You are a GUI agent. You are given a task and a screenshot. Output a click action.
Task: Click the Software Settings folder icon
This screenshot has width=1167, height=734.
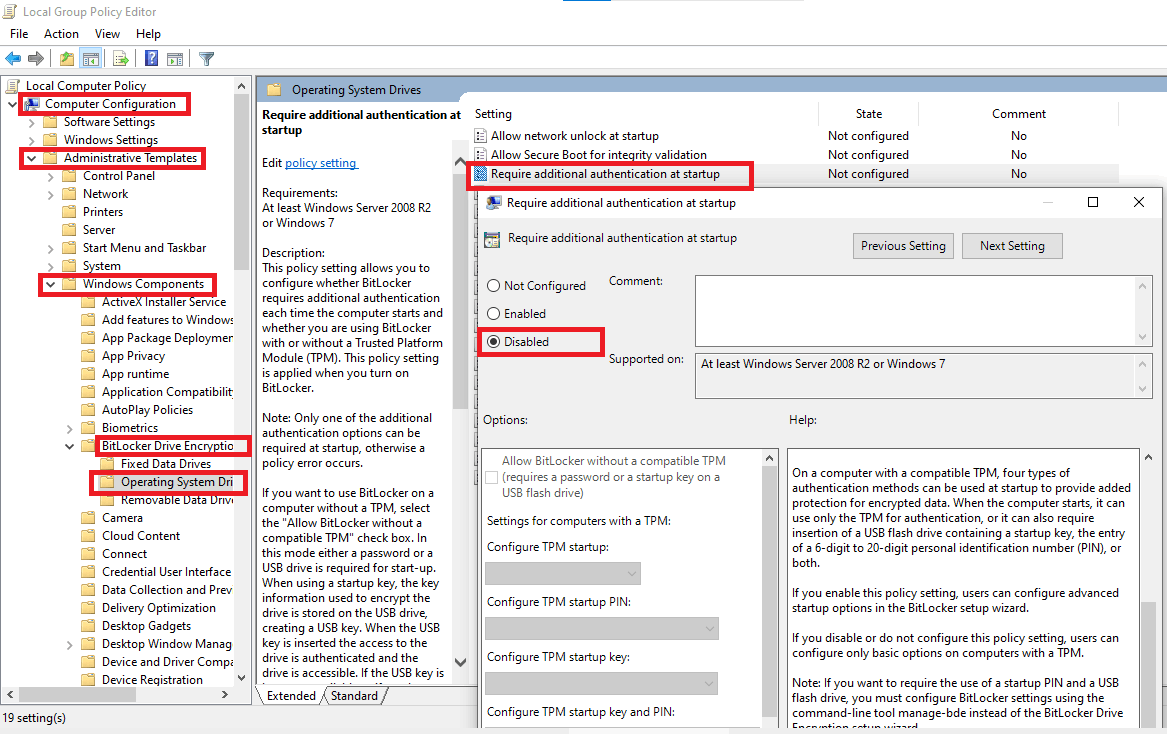click(x=51, y=121)
